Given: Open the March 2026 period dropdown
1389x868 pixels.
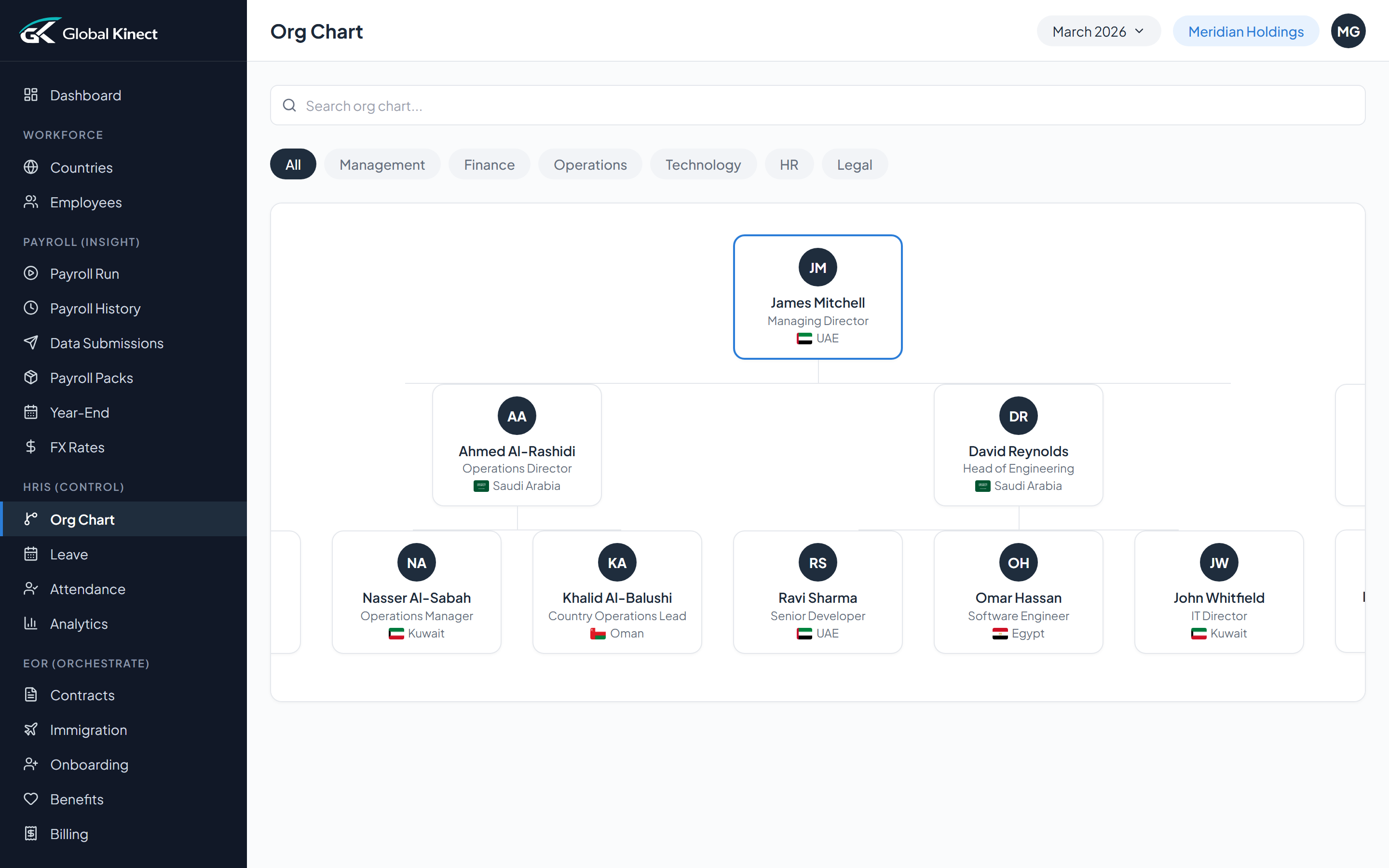Looking at the screenshot, I should pyautogui.click(x=1098, y=30).
